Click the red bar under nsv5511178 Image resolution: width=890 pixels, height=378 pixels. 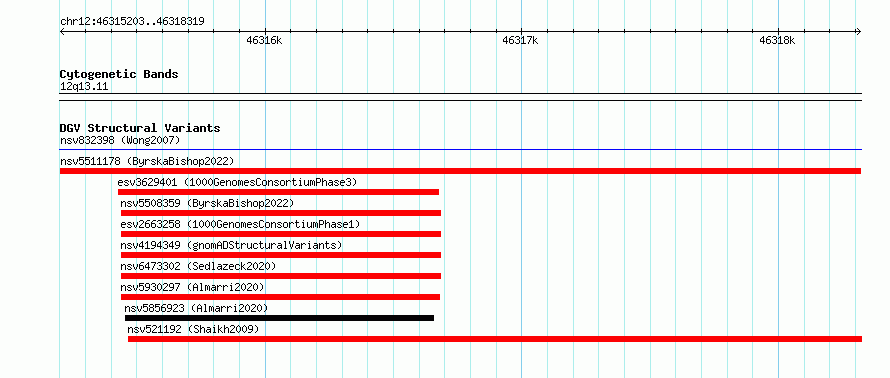coord(460,171)
